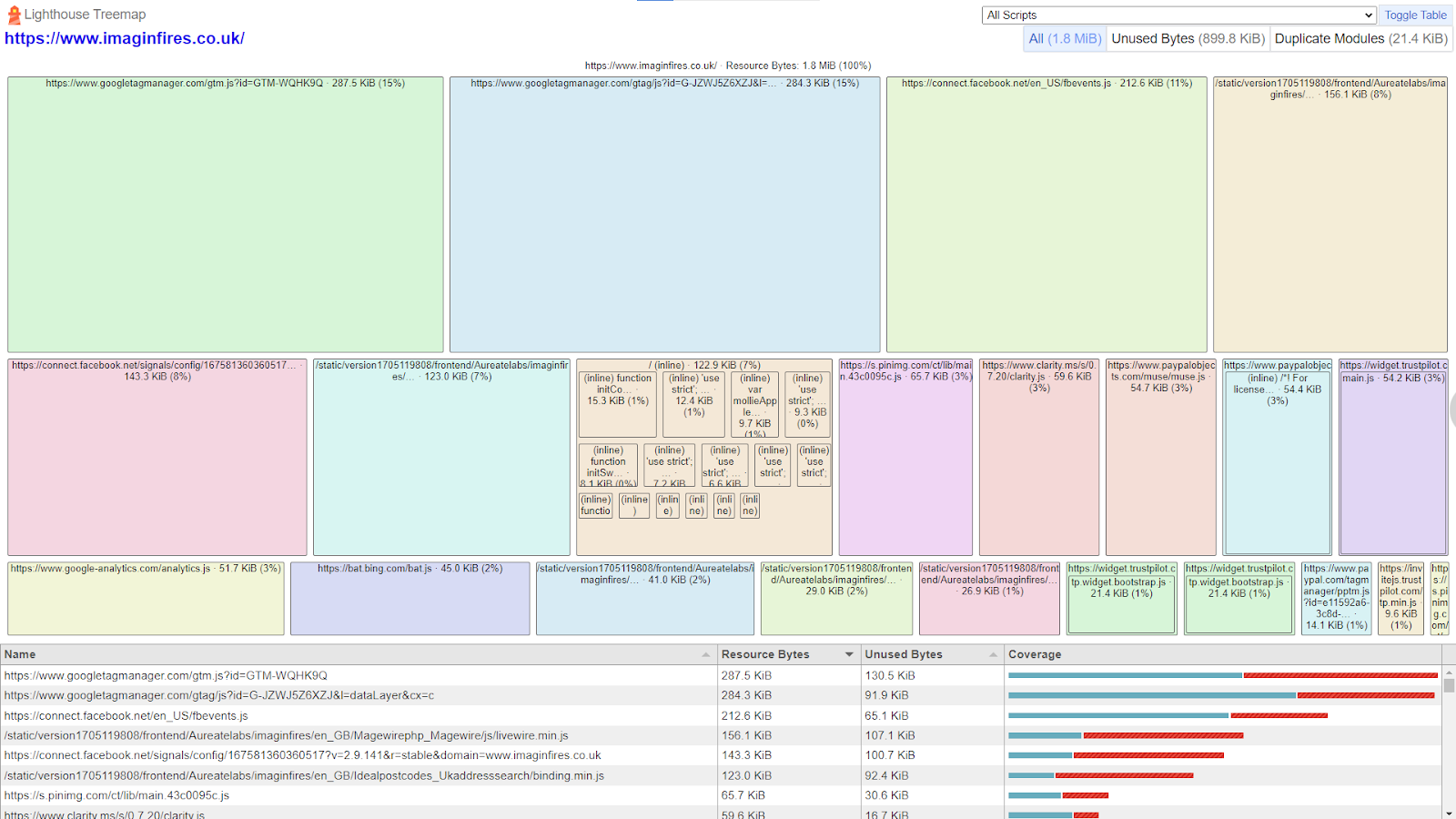Select the 26.9 KiB static imaginfires block
This screenshot has height=819, width=1456.
pos(989,599)
